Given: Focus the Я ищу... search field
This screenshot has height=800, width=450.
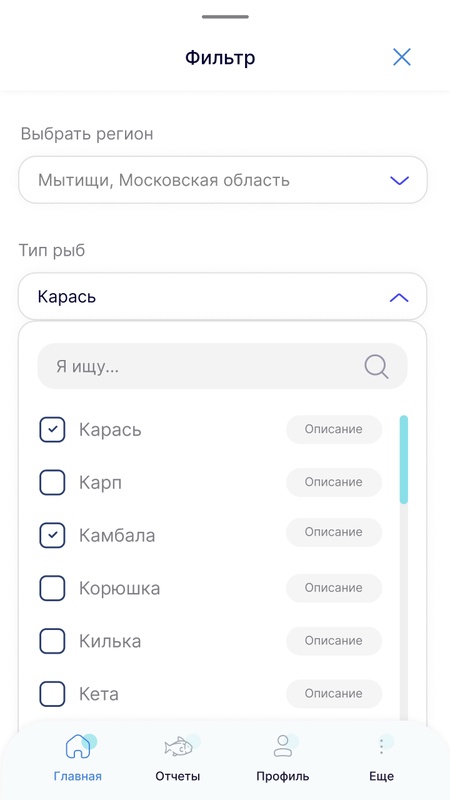Looking at the screenshot, I should (222, 366).
